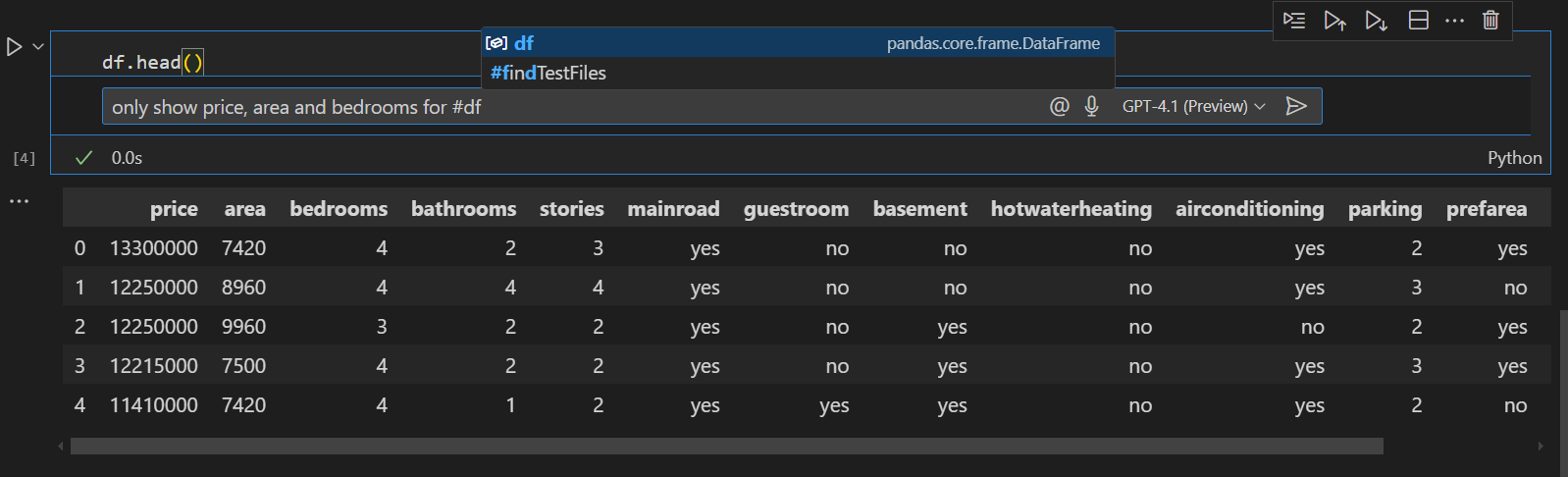Click the Python language mode label
This screenshot has width=1568, height=477.
tap(1514, 158)
